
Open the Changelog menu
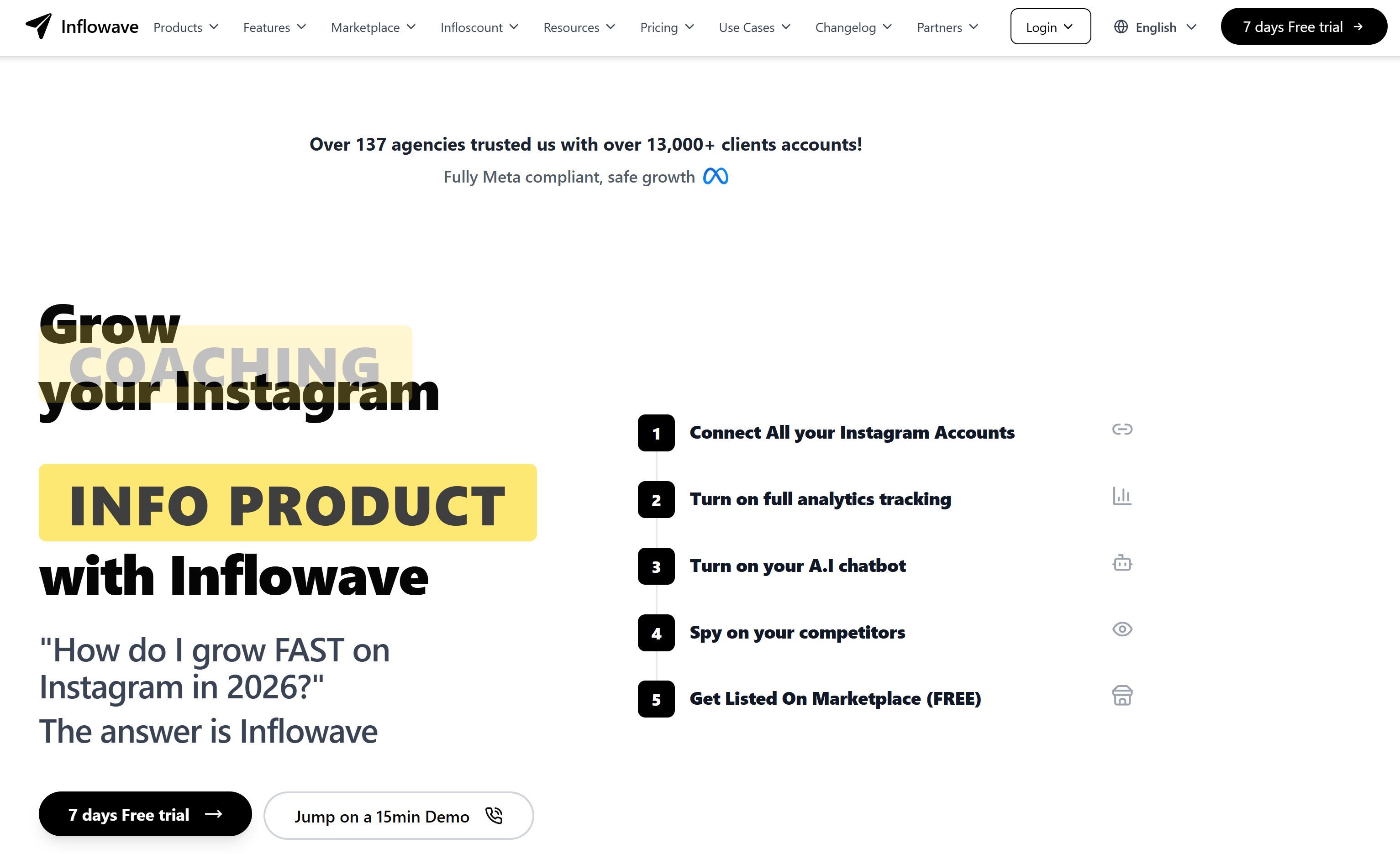(x=853, y=27)
